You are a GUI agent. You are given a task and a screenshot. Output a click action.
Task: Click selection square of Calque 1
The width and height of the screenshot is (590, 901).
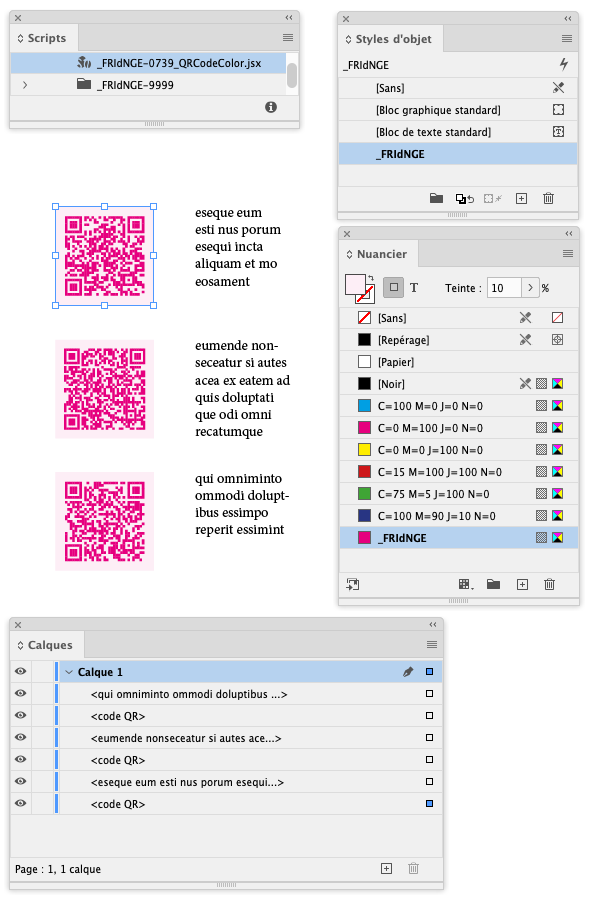(429, 671)
